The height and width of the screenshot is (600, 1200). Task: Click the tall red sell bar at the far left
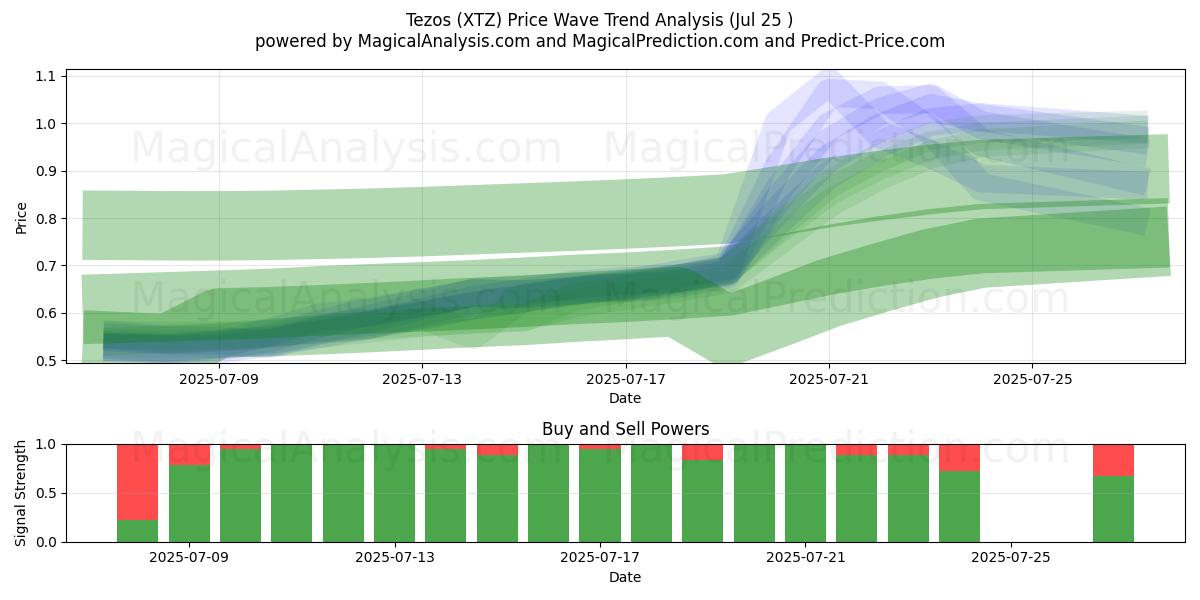coord(138,482)
